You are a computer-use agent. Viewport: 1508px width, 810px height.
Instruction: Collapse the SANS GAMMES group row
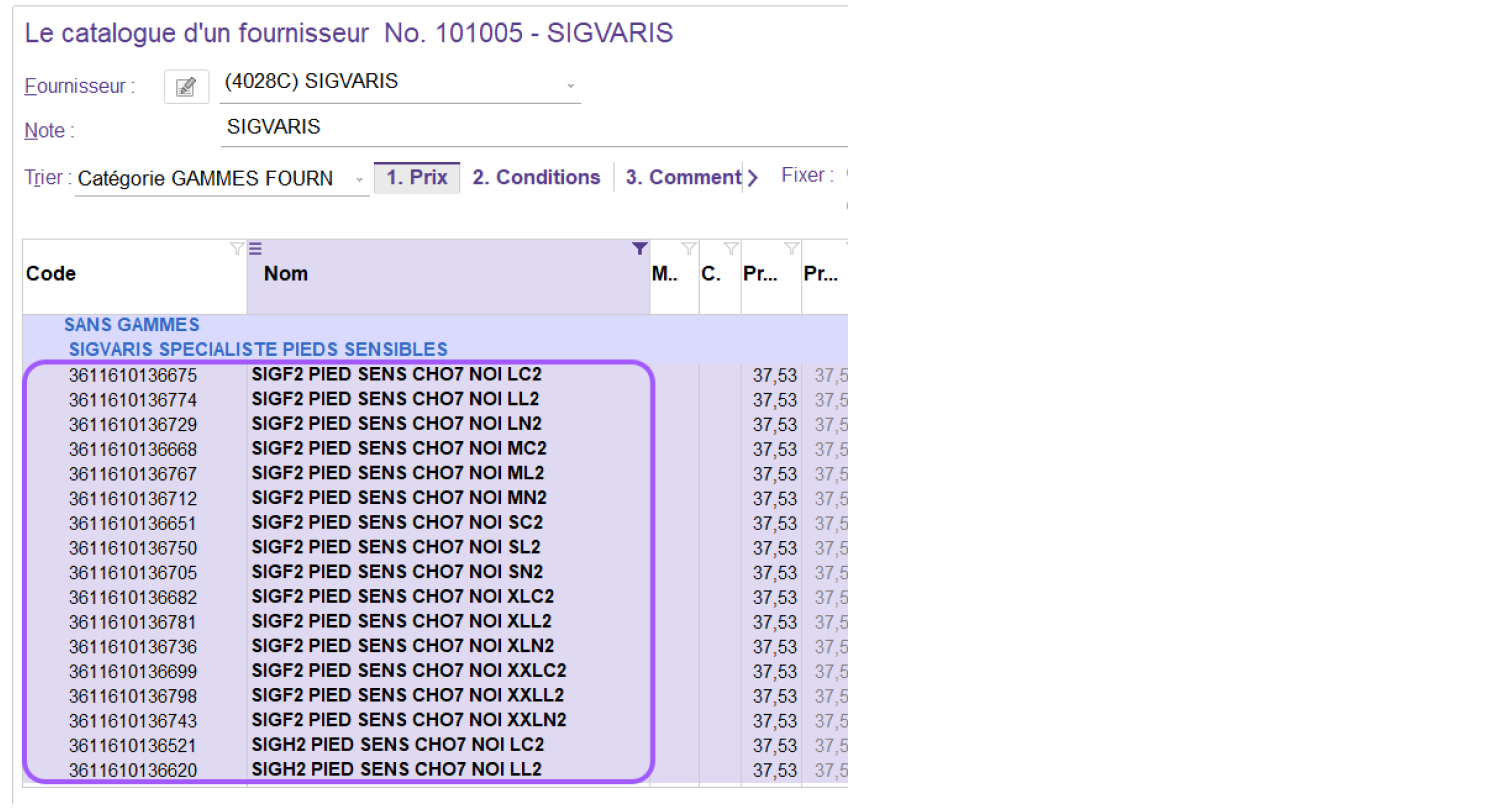pyautogui.click(x=131, y=325)
